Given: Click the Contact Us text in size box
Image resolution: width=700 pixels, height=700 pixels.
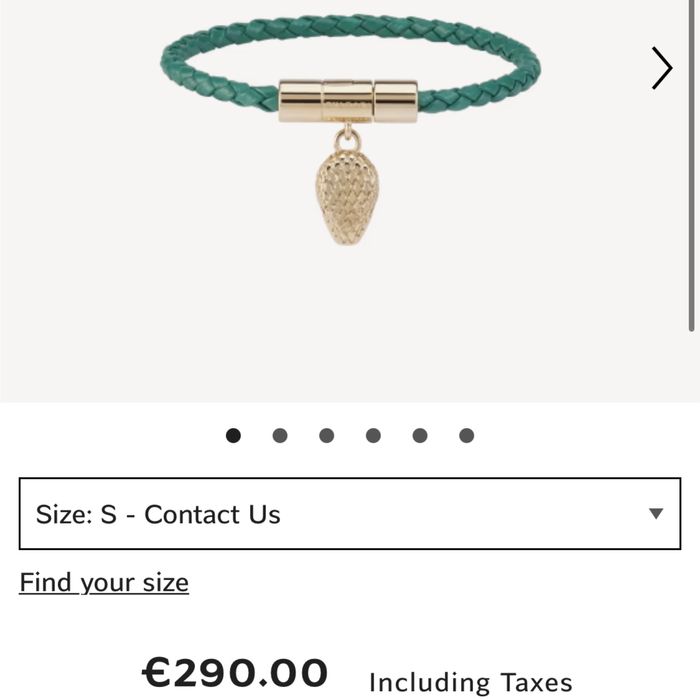Looking at the screenshot, I should (x=212, y=514).
